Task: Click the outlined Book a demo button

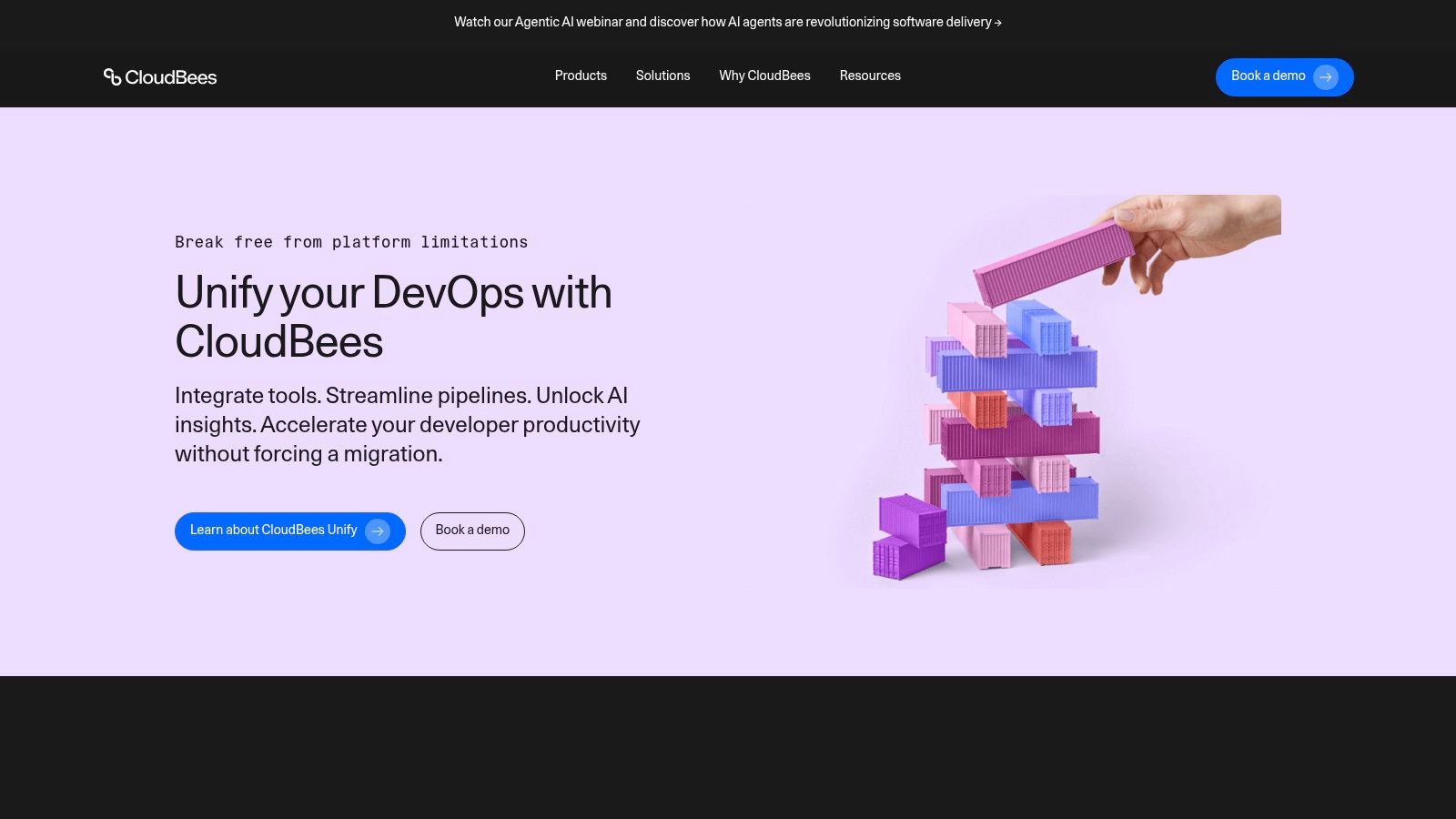Action: point(472,531)
